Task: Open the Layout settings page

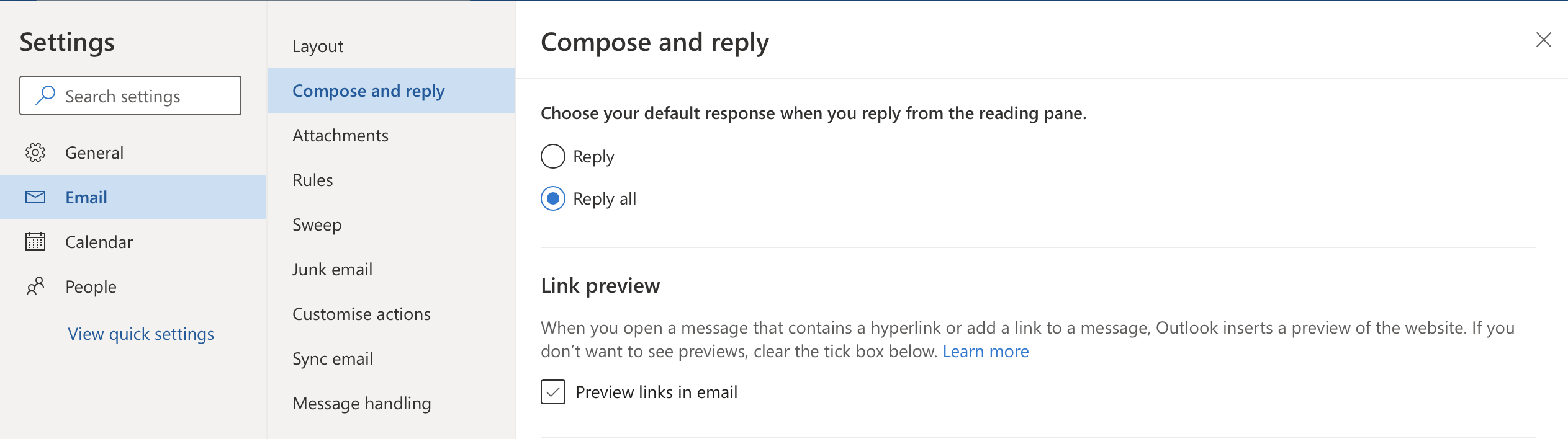Action: [318, 47]
